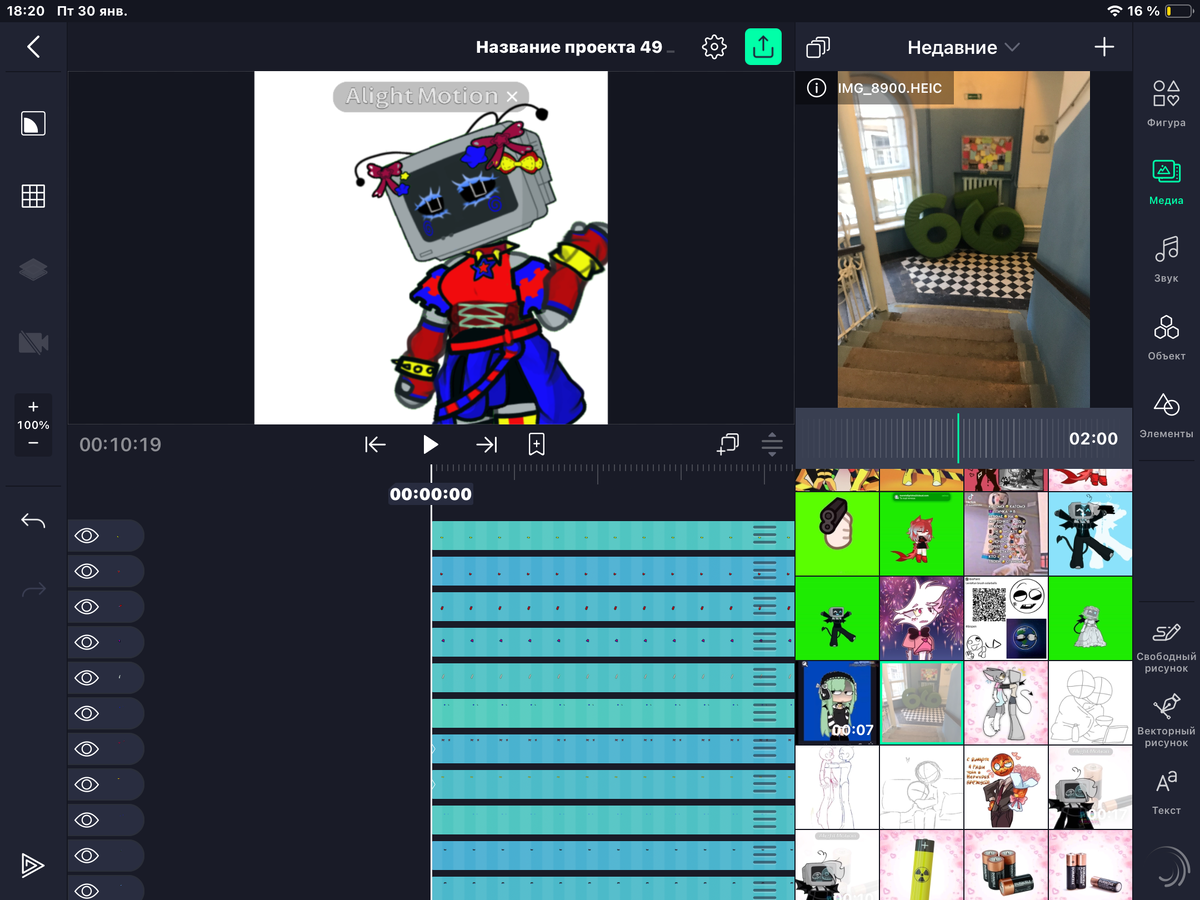Choose Свободный рисунок freehand drawing

click(x=1166, y=647)
